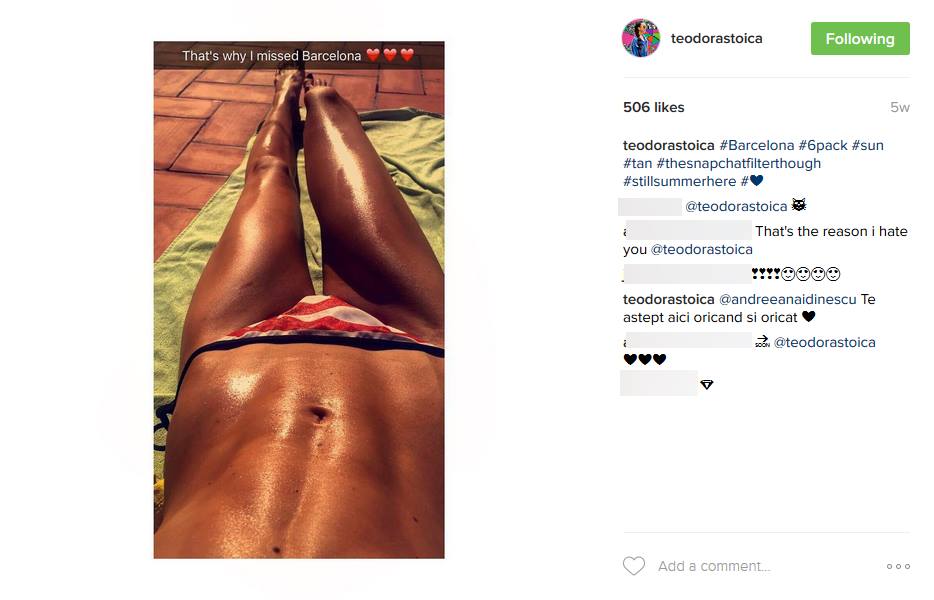Open the three-dots more options menu
934x600 pixels.
(898, 566)
